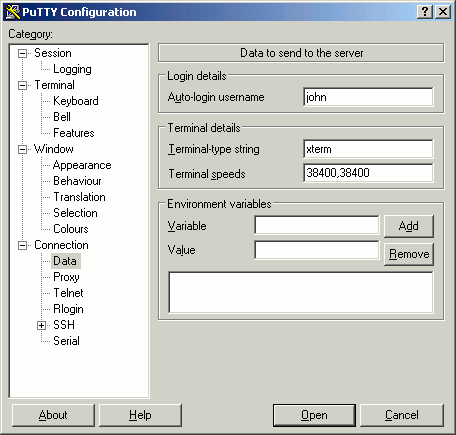The image size is (456, 435).
Task: Open the connection with Open button
Action: (314, 415)
